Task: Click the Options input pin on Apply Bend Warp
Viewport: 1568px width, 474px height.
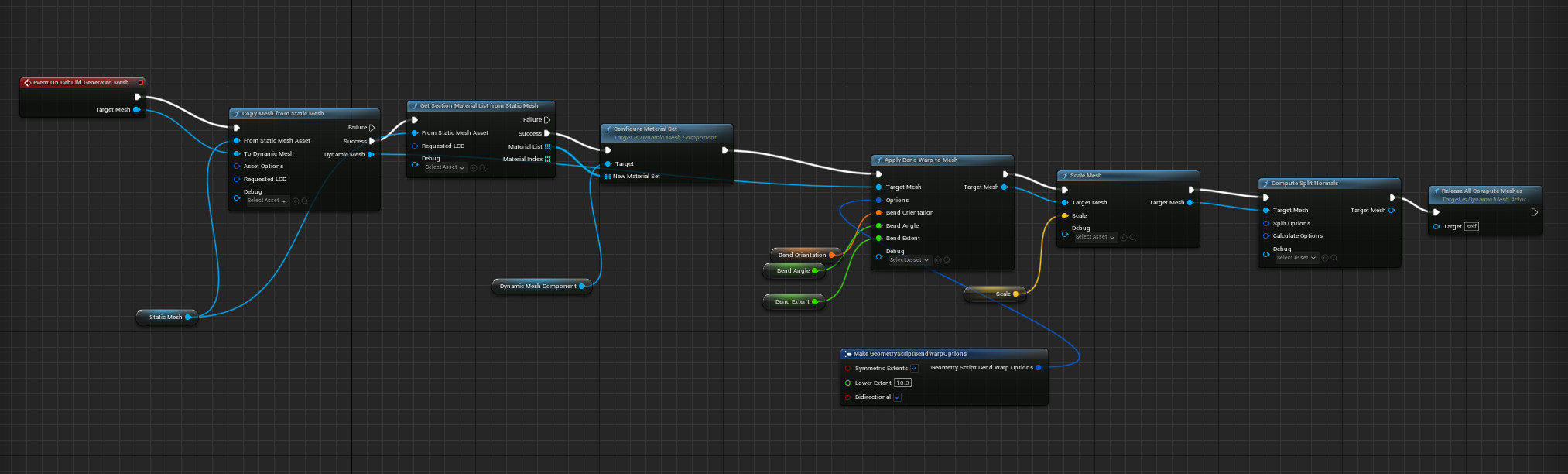Action: (x=879, y=200)
